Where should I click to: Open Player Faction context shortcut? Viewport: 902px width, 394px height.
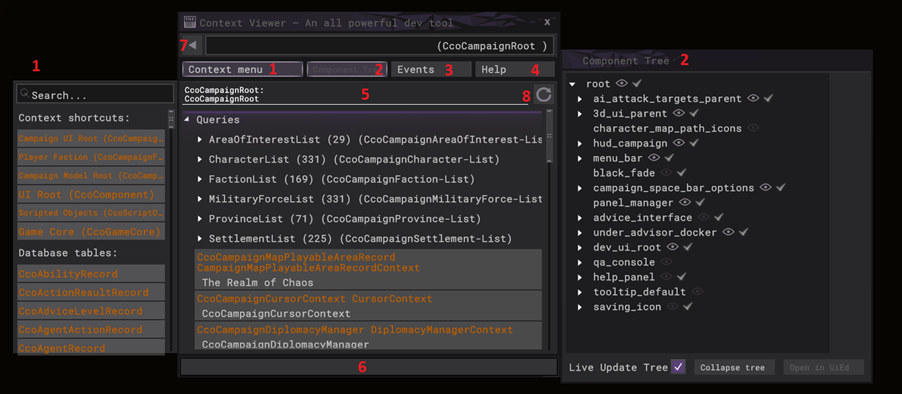(91, 157)
